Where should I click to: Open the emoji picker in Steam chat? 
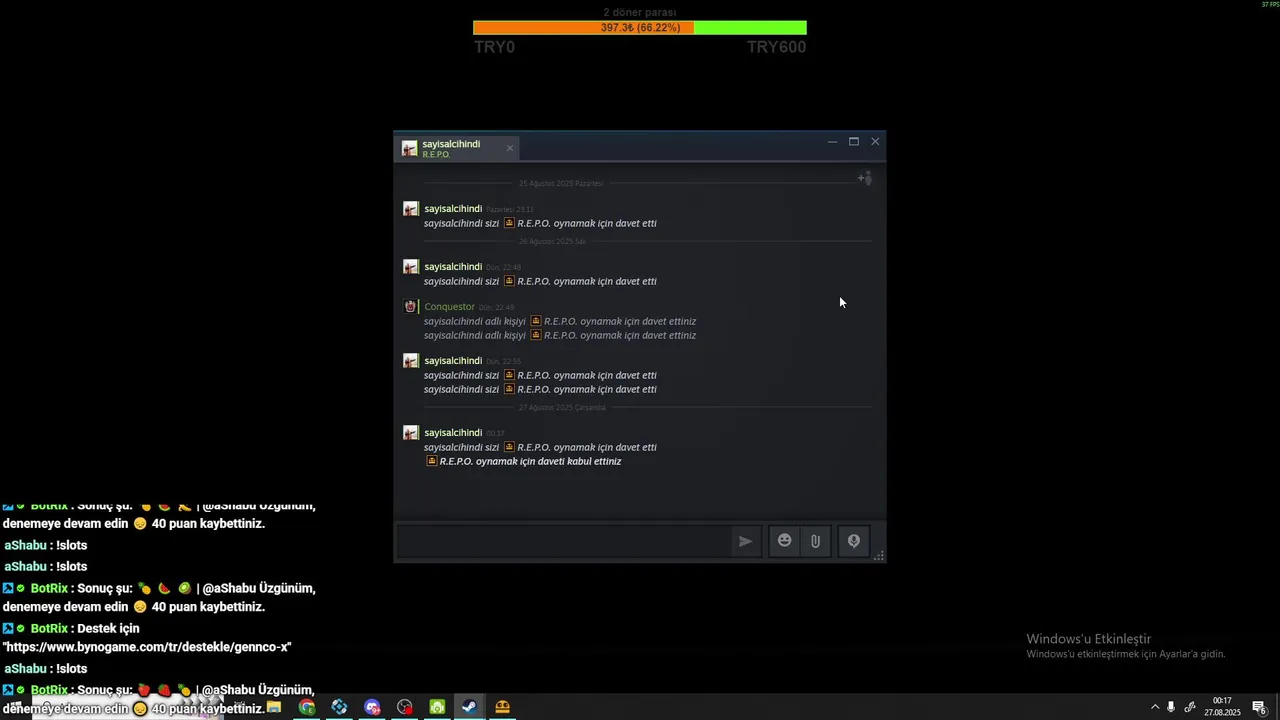pyautogui.click(x=785, y=541)
